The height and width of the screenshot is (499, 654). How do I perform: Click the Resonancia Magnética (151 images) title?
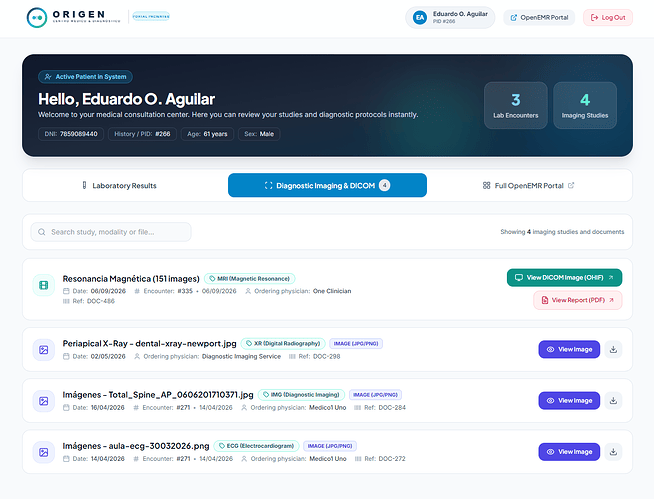click(x=131, y=279)
